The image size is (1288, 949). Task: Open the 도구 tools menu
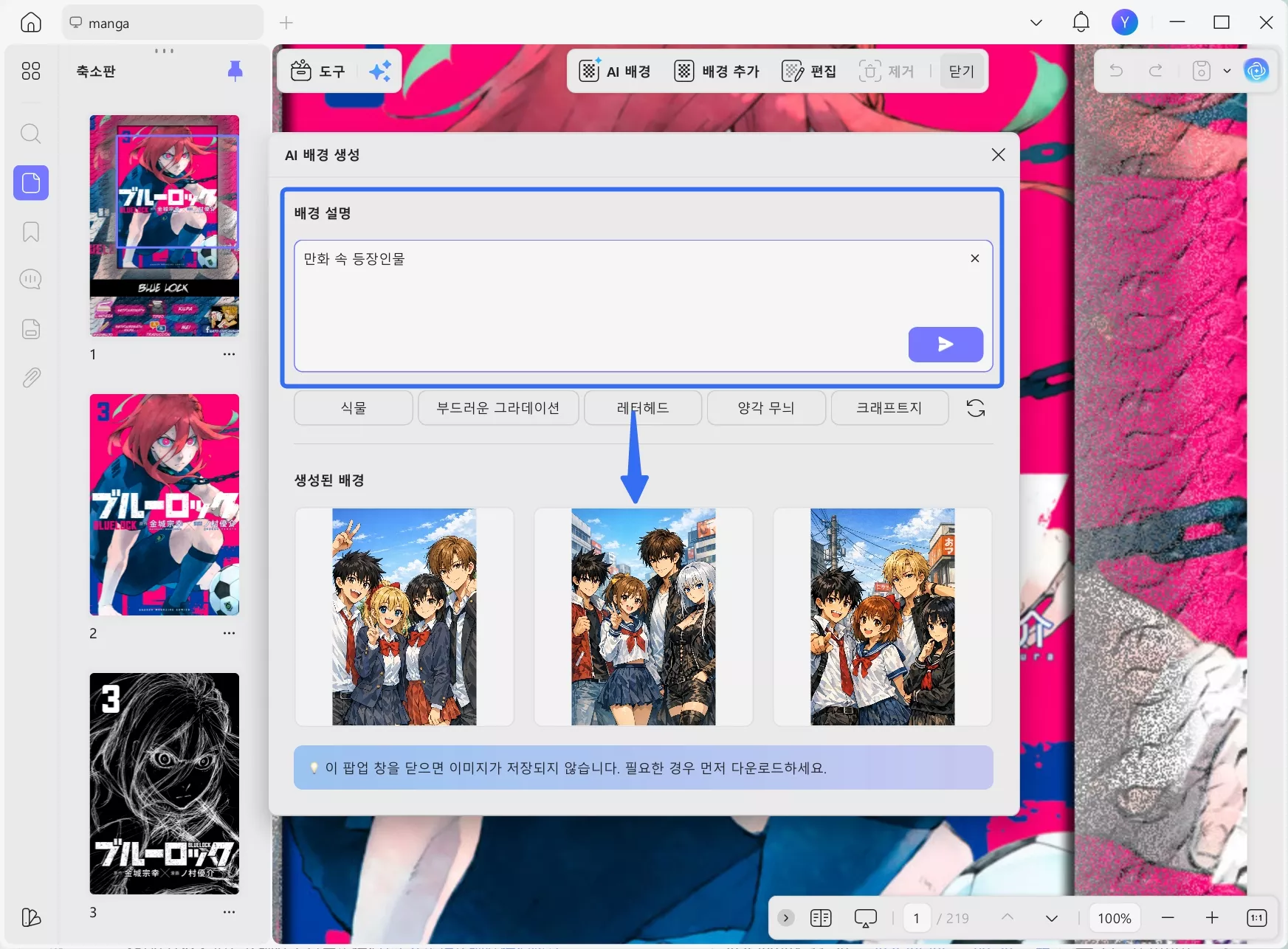(317, 71)
